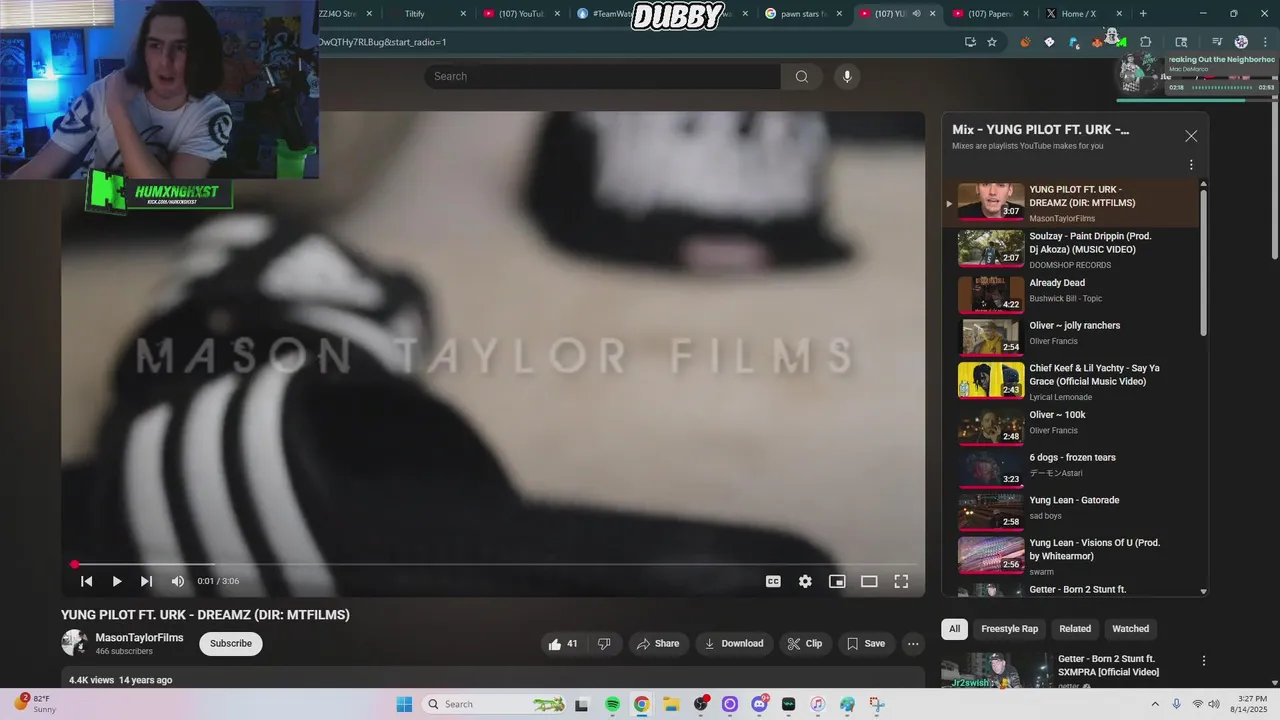1280x720 pixels.
Task: Open Chrome profile avatar
Action: click(x=1241, y=42)
